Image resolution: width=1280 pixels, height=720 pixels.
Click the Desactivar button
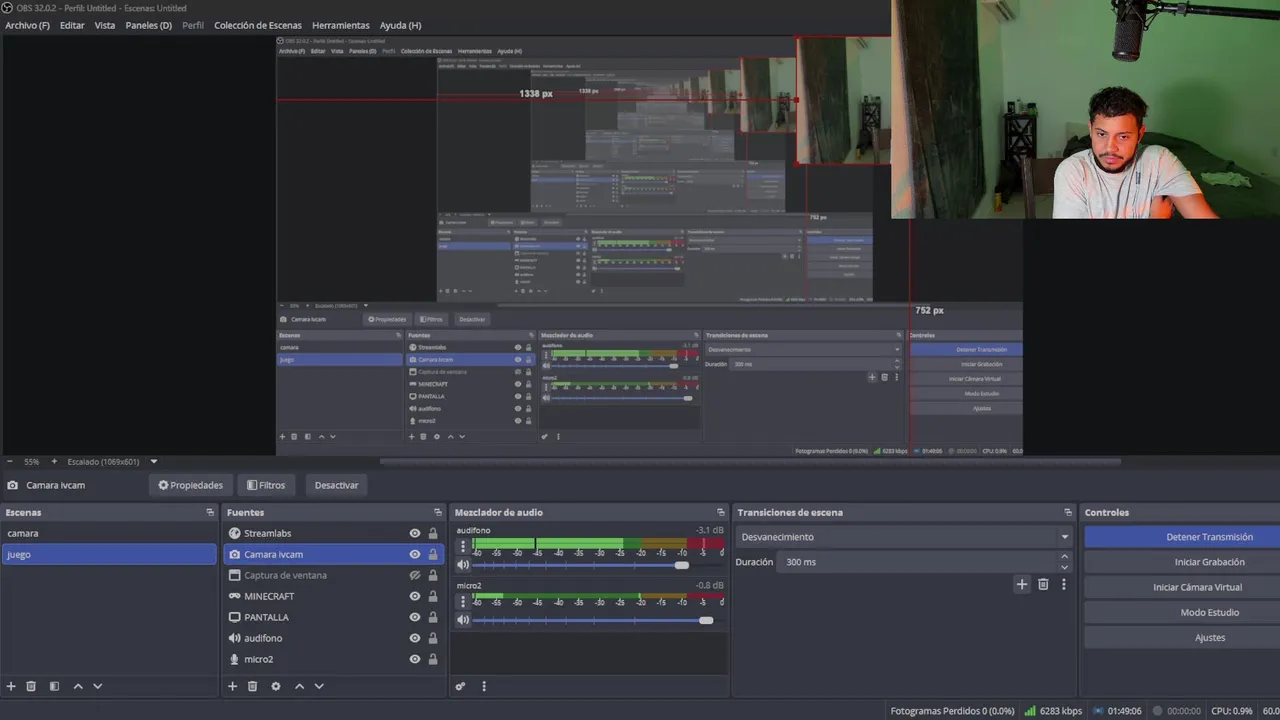[336, 485]
